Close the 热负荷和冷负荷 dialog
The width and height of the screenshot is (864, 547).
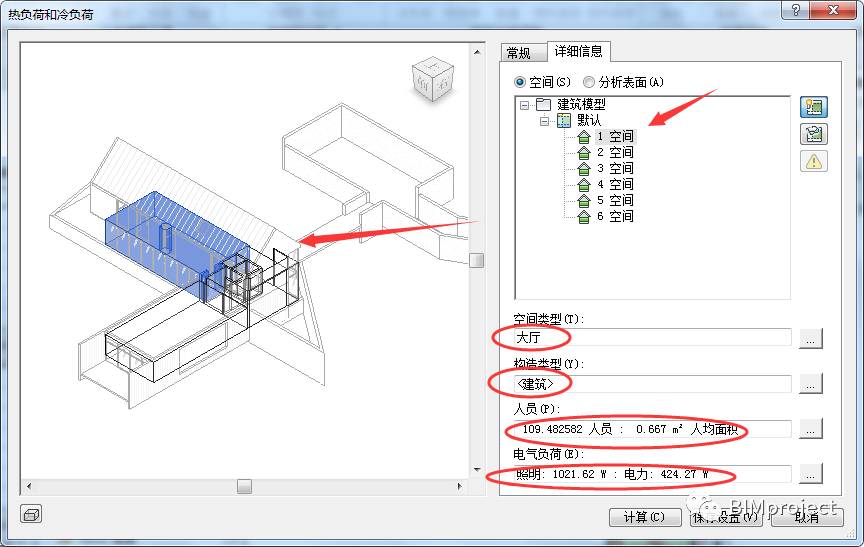pyautogui.click(x=834, y=9)
